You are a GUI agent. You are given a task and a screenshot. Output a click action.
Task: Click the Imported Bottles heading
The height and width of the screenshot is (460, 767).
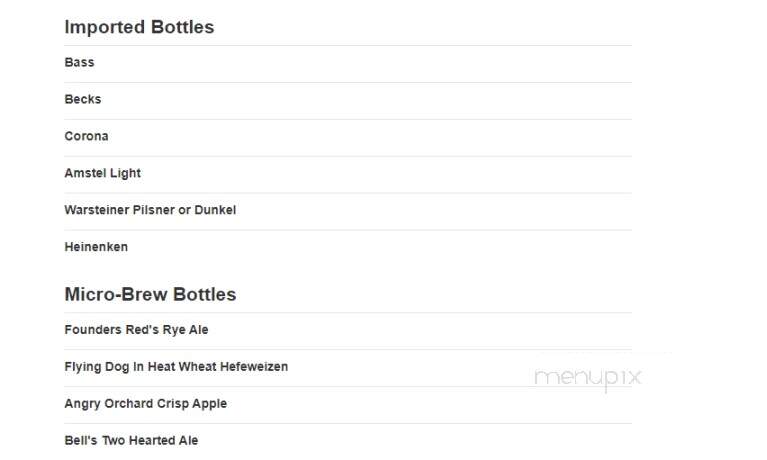click(139, 27)
